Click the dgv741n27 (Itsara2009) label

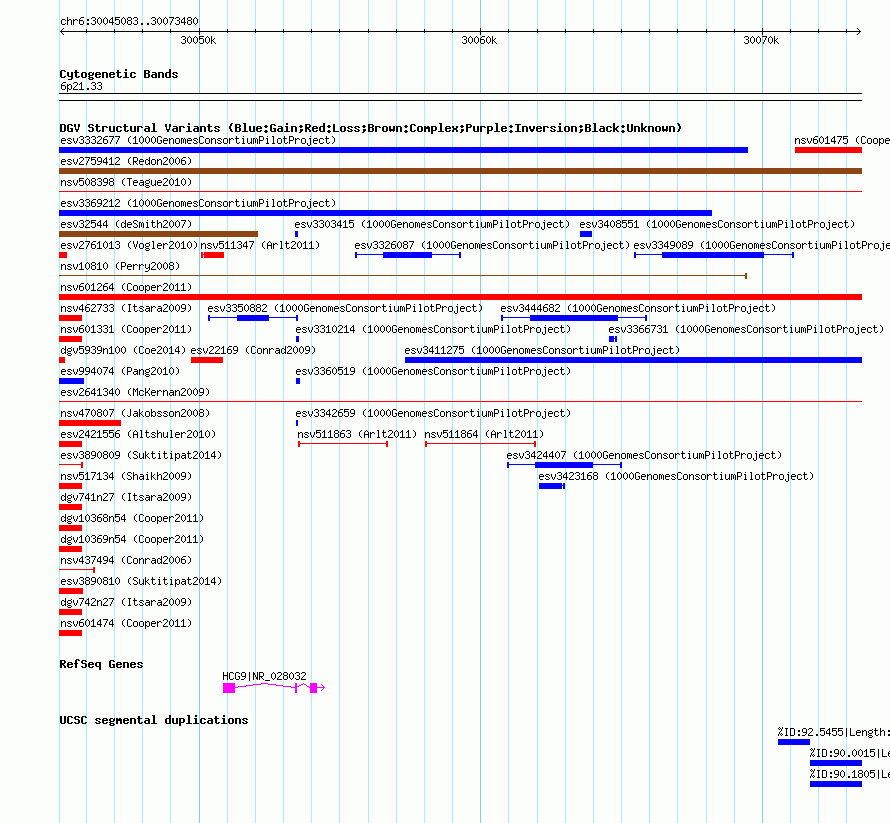pos(126,497)
